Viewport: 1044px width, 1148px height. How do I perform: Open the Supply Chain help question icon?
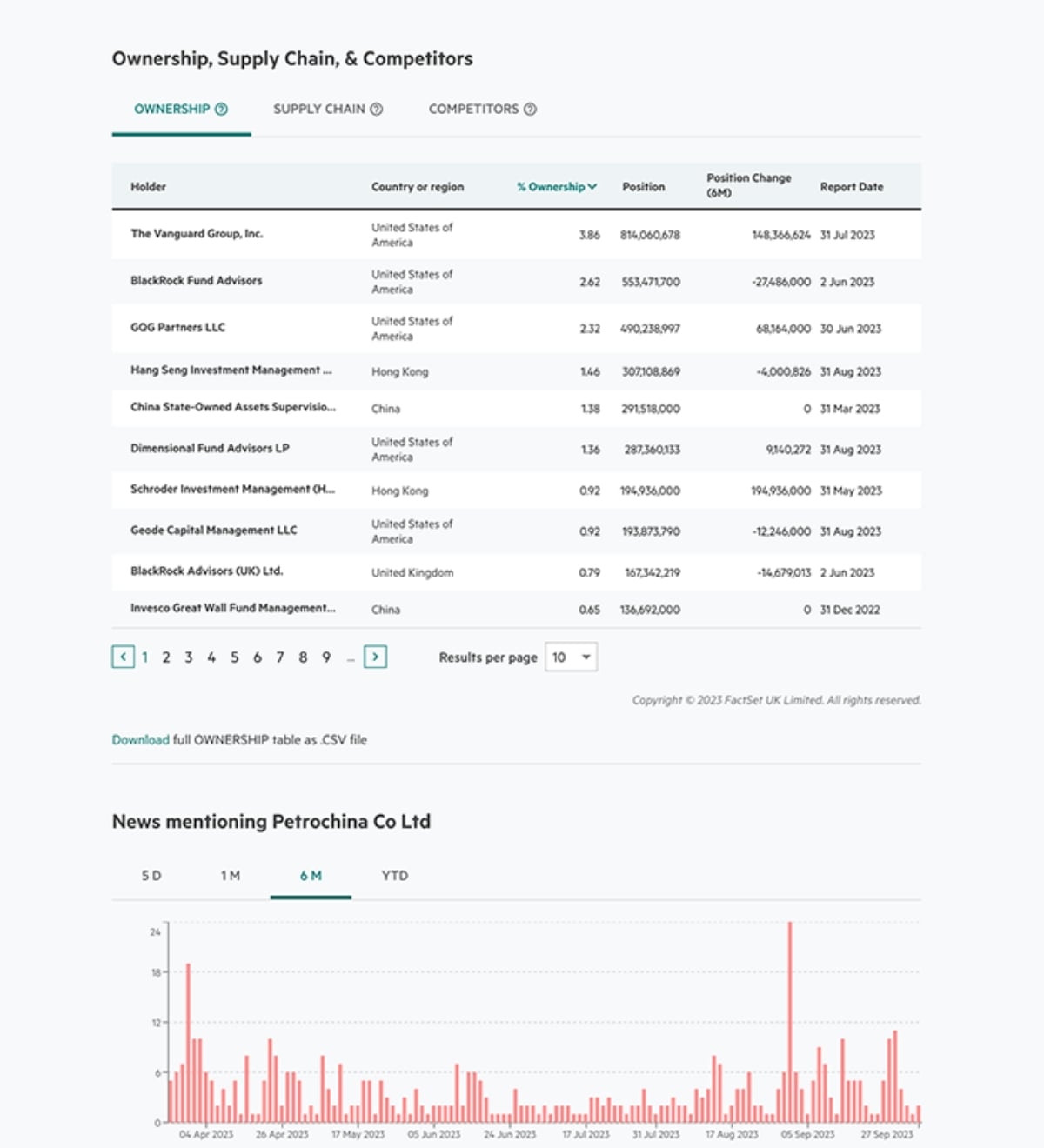coord(377,109)
